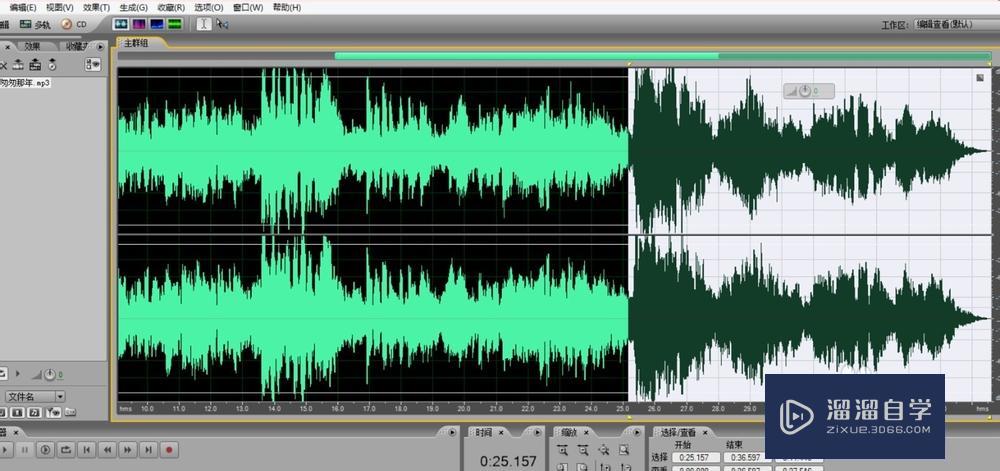This screenshot has height=471, width=1000.
Task: Open the files panel options arrow menu
Action: click(x=100, y=47)
